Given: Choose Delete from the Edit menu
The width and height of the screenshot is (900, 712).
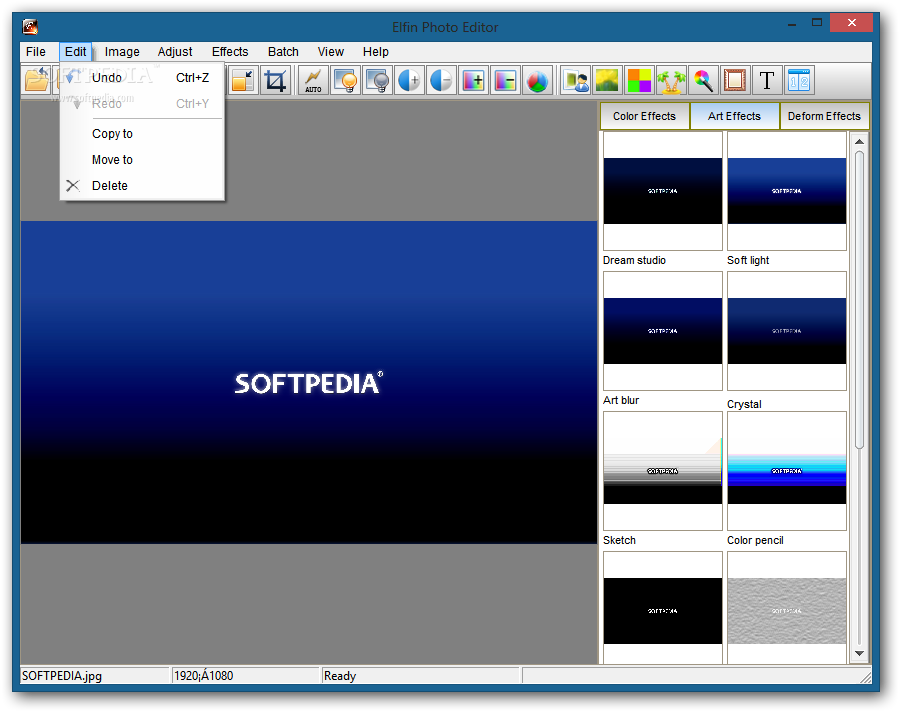Looking at the screenshot, I should tap(142, 185).
